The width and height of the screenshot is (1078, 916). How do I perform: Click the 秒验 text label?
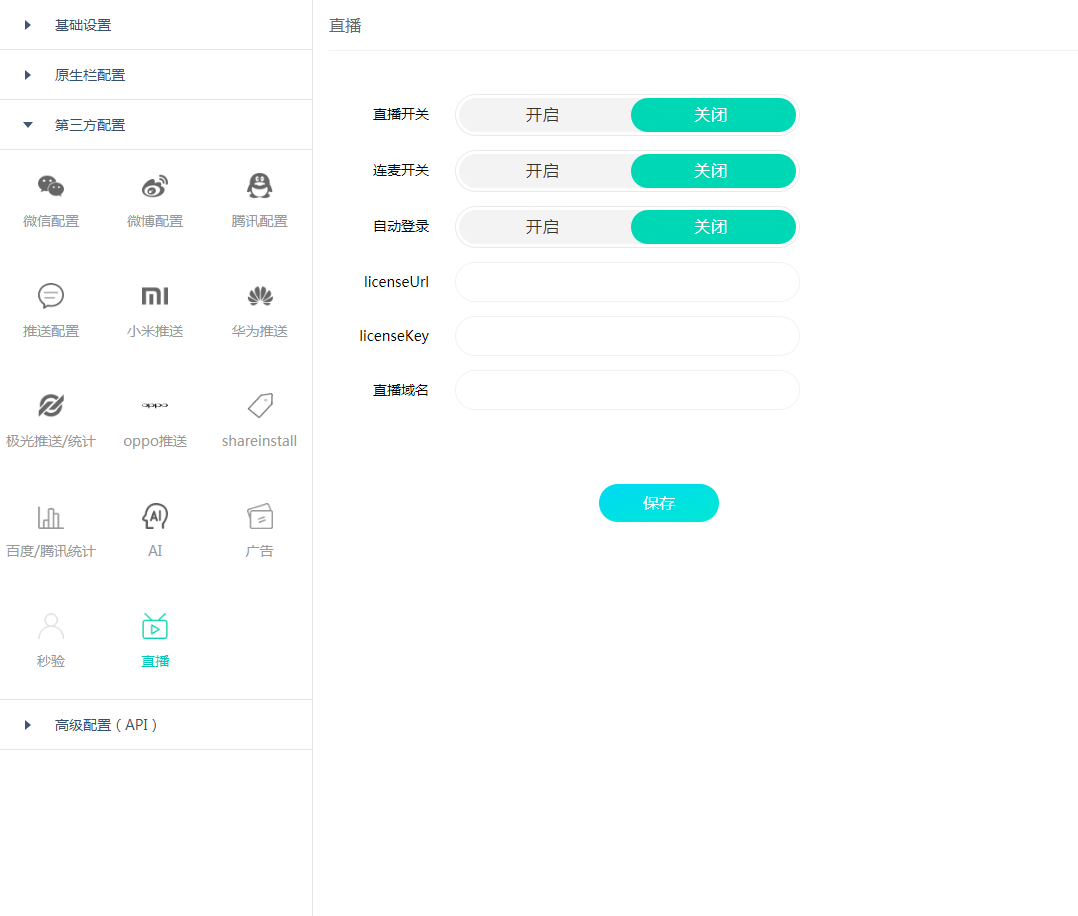click(51, 661)
